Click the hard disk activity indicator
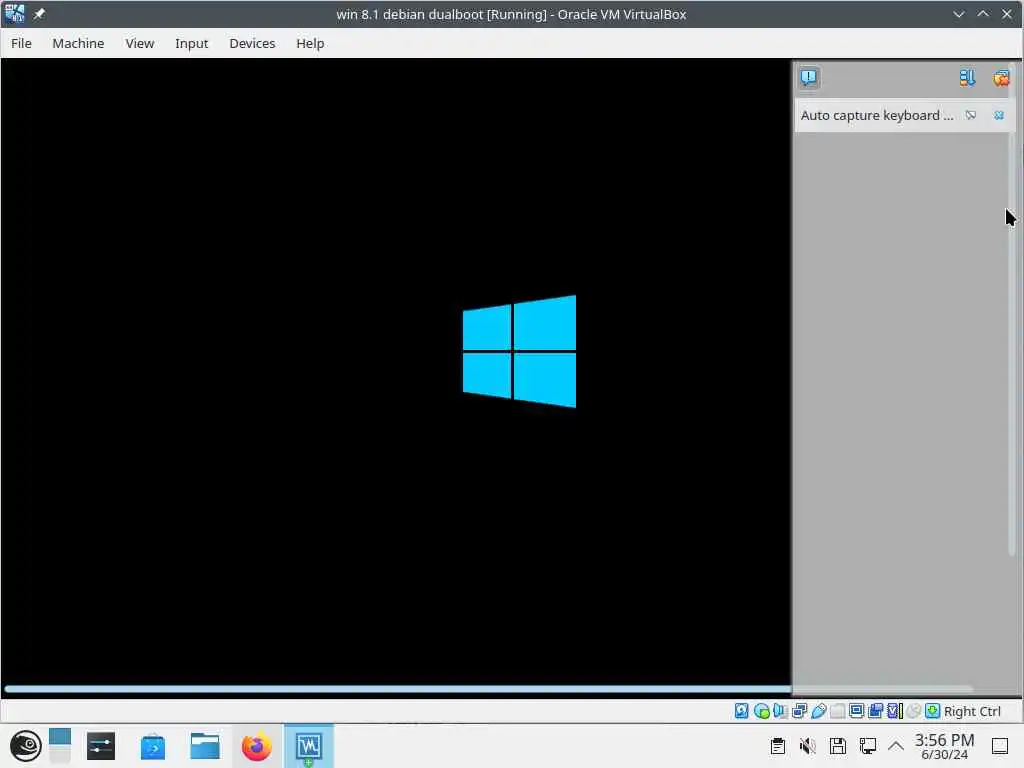This screenshot has width=1024, height=768. pos(741,711)
